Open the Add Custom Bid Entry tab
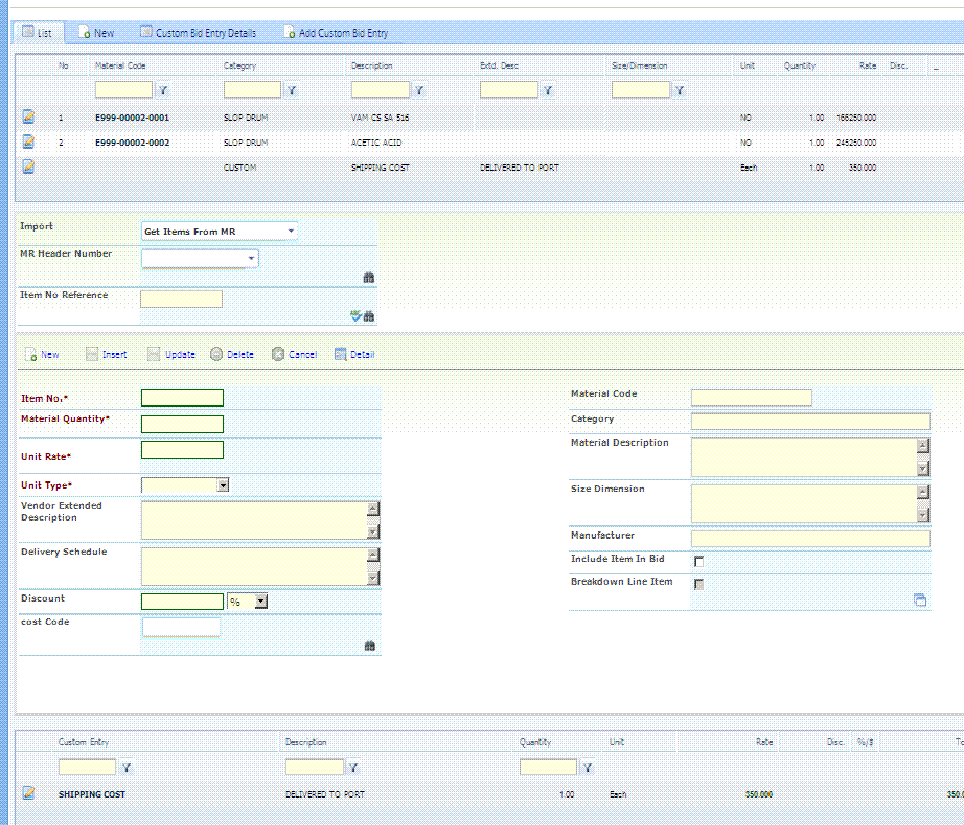964x825 pixels. [x=336, y=33]
